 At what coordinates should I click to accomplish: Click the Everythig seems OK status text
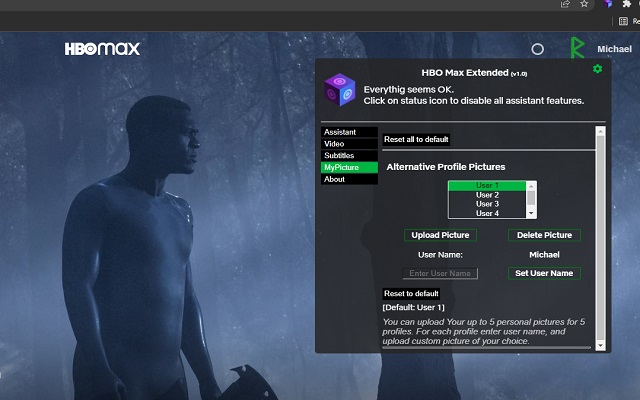click(409, 90)
